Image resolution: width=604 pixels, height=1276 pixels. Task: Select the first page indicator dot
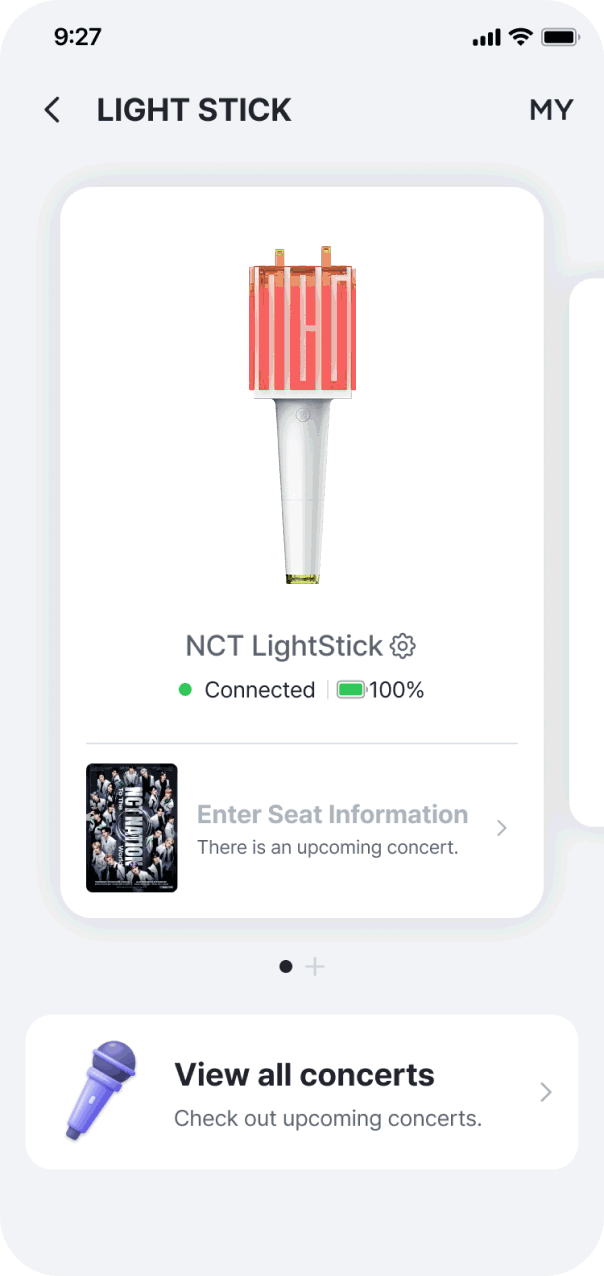[286, 966]
